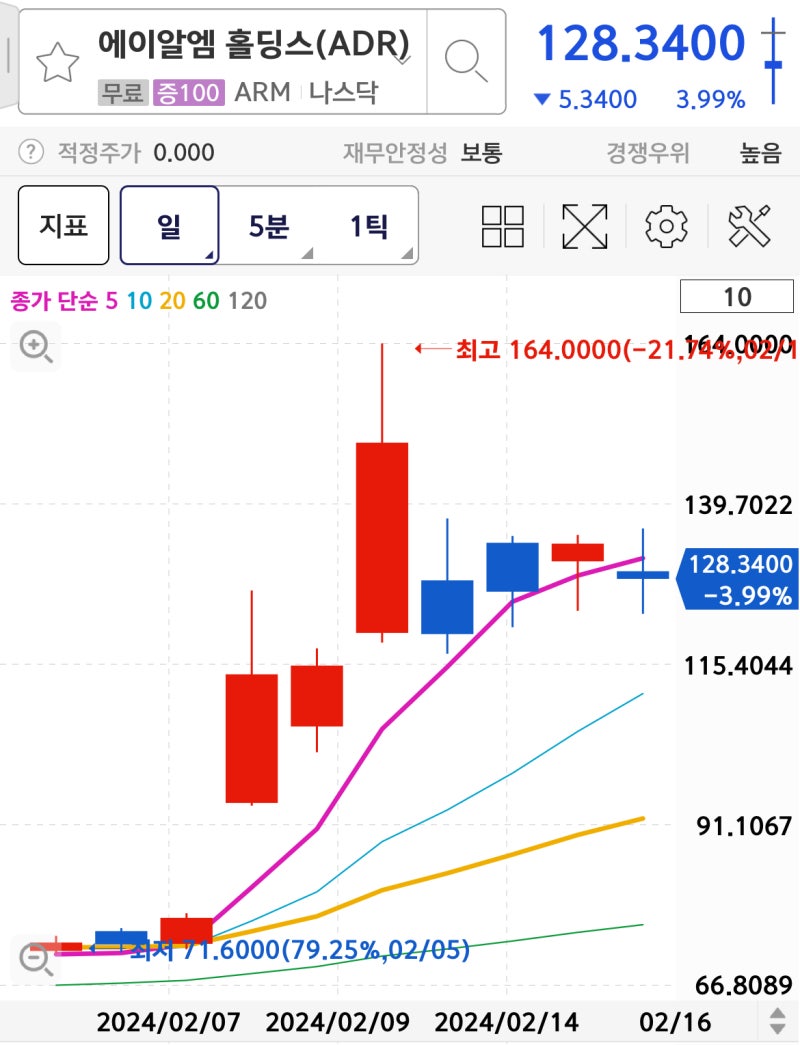This screenshot has width=800, height=1045.
Task: Open chart settings via the gear icon
Action: pos(665,226)
